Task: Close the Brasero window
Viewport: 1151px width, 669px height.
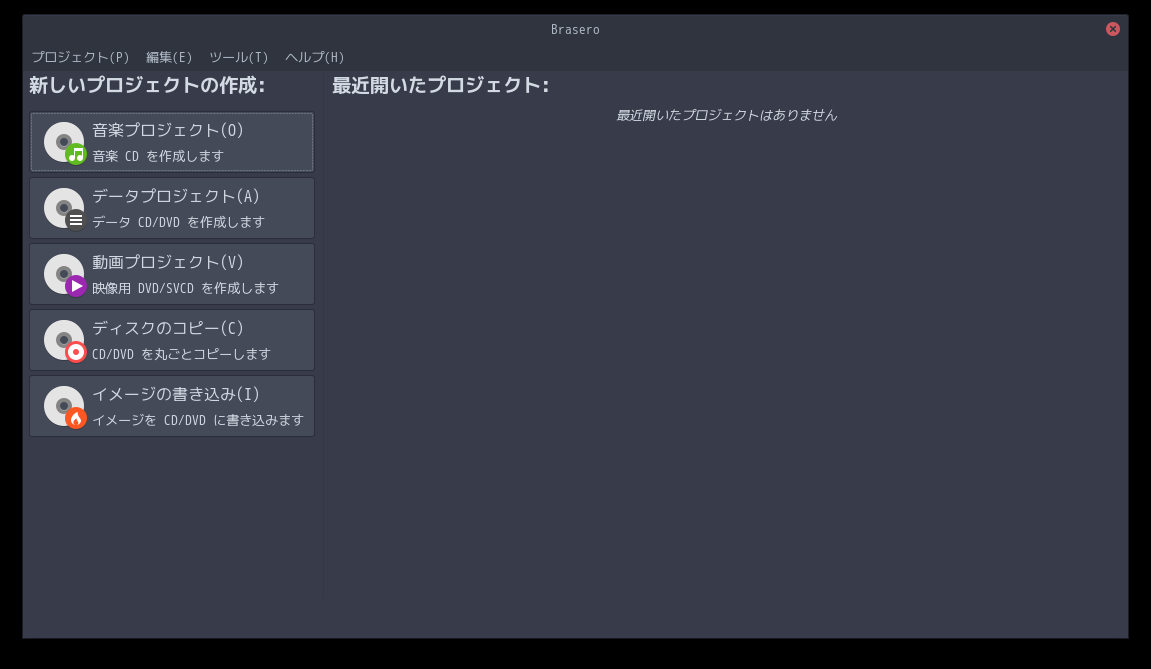Action: pyautogui.click(x=1113, y=29)
